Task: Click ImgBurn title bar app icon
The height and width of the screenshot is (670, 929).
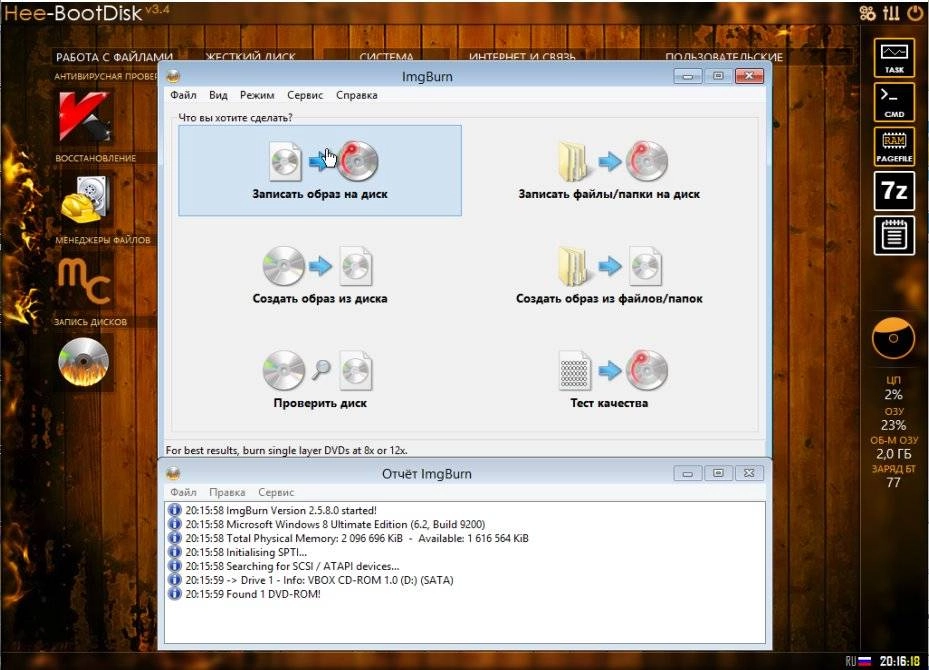Action: [x=173, y=76]
